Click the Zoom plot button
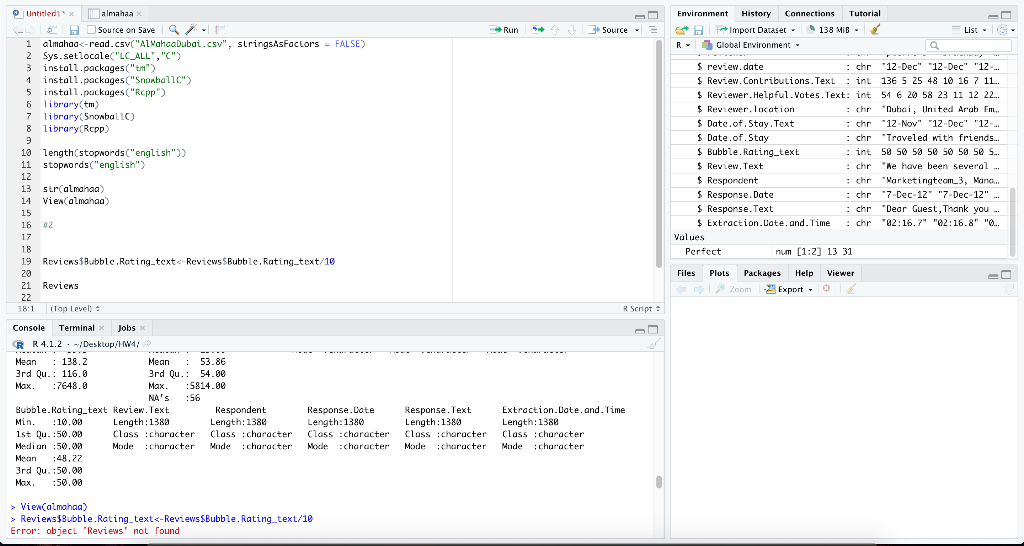The width and height of the screenshot is (1024, 546). coord(733,289)
